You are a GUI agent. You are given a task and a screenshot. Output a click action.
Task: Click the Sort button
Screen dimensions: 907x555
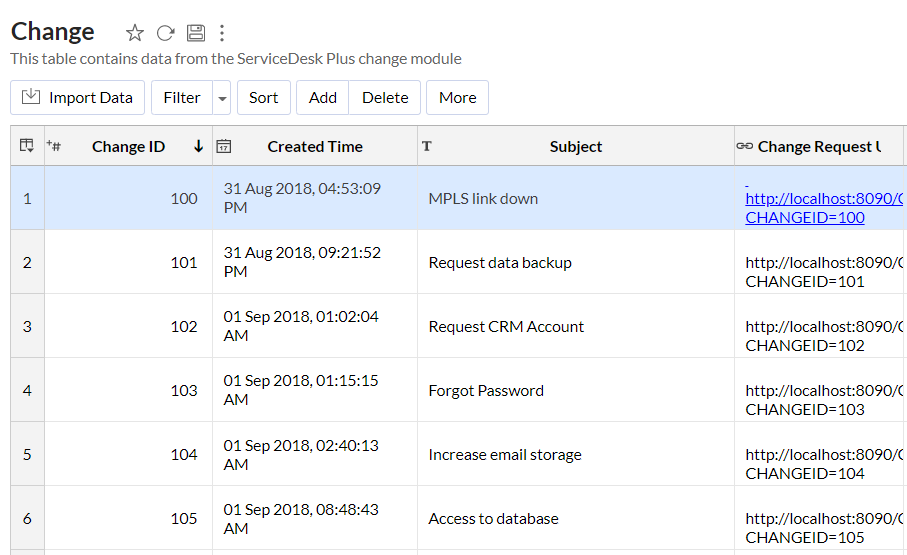coord(264,98)
